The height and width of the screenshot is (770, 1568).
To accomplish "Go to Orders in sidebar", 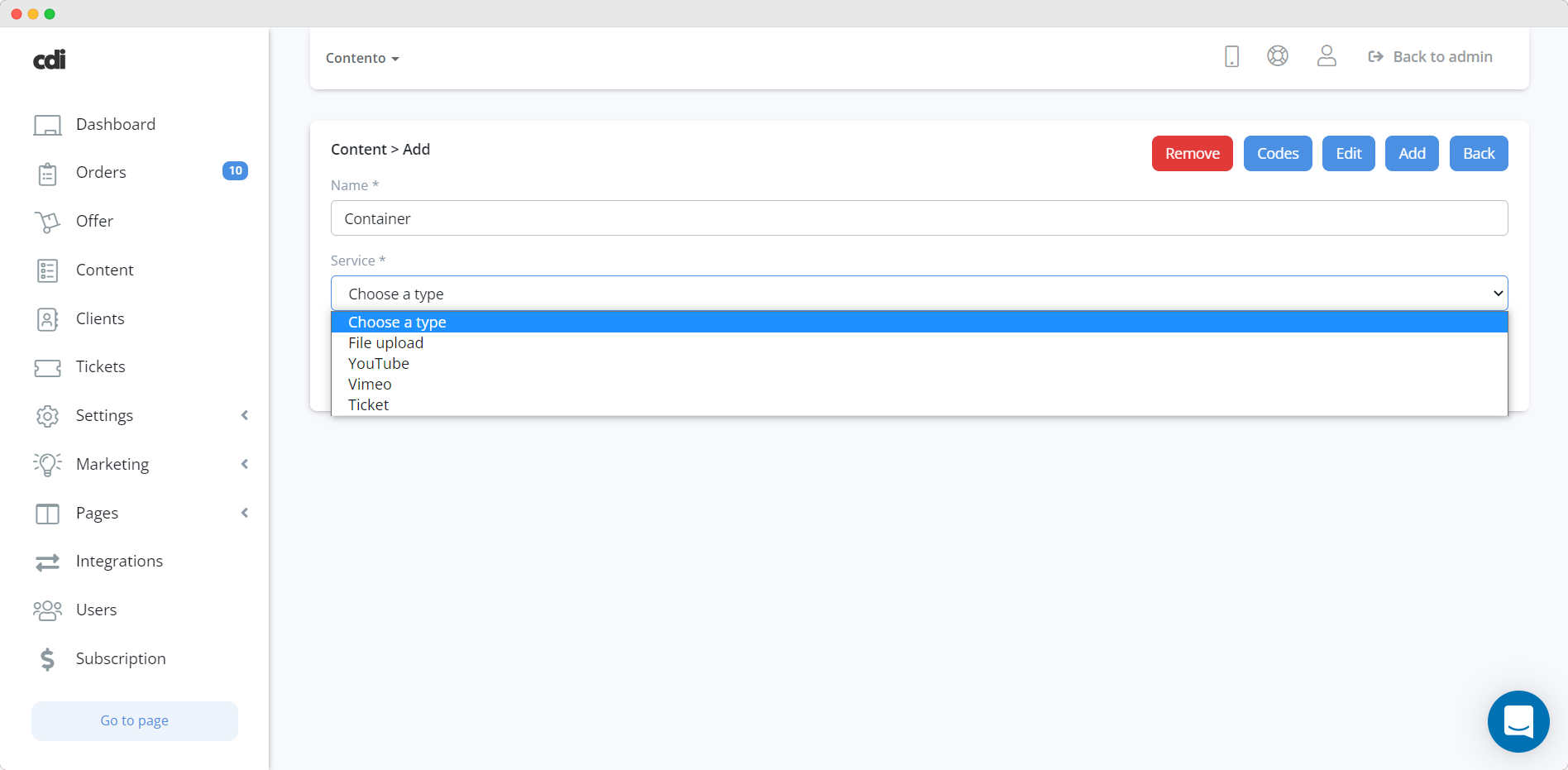I will click(x=101, y=172).
